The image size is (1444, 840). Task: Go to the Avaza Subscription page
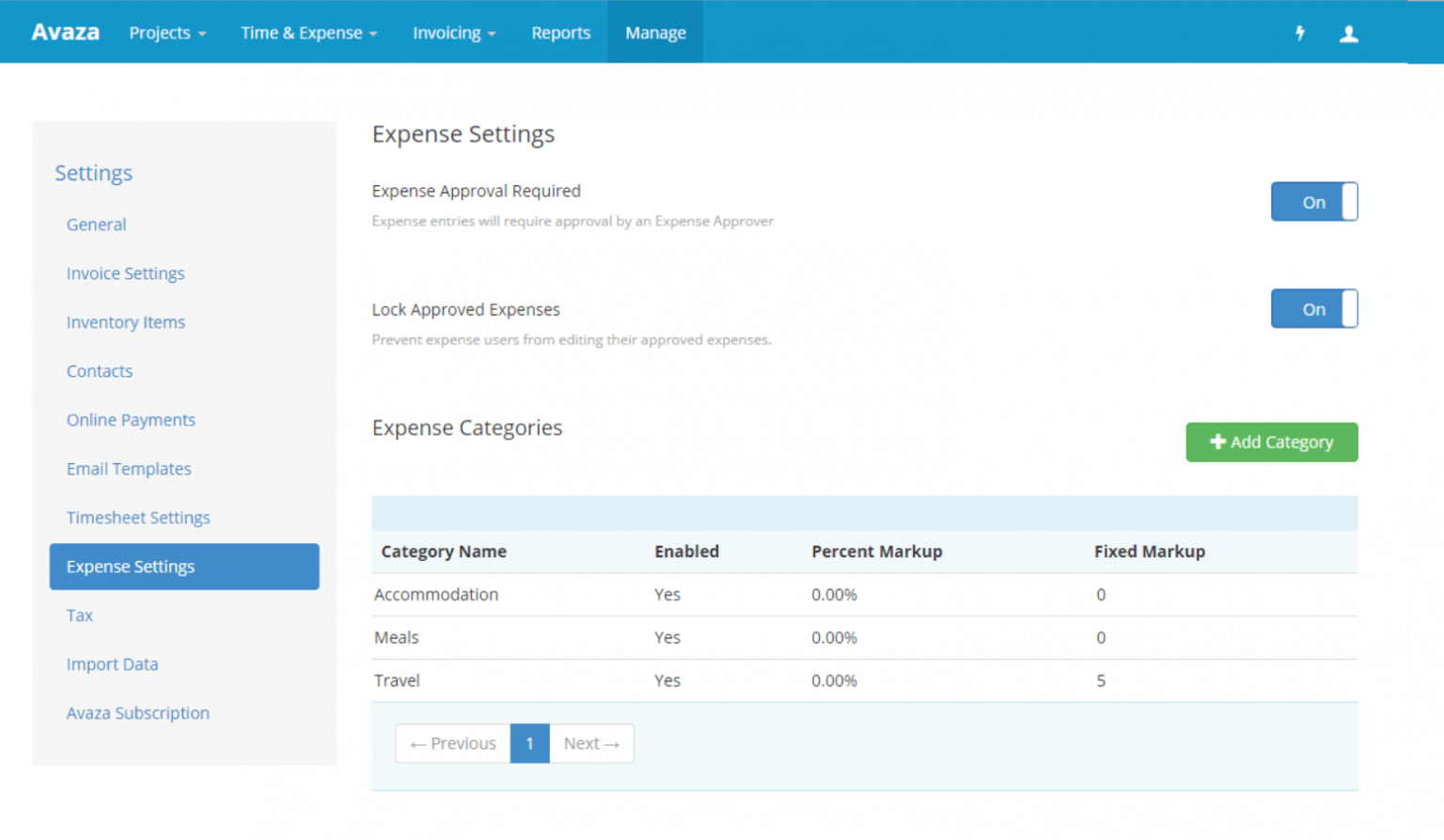[x=137, y=713]
